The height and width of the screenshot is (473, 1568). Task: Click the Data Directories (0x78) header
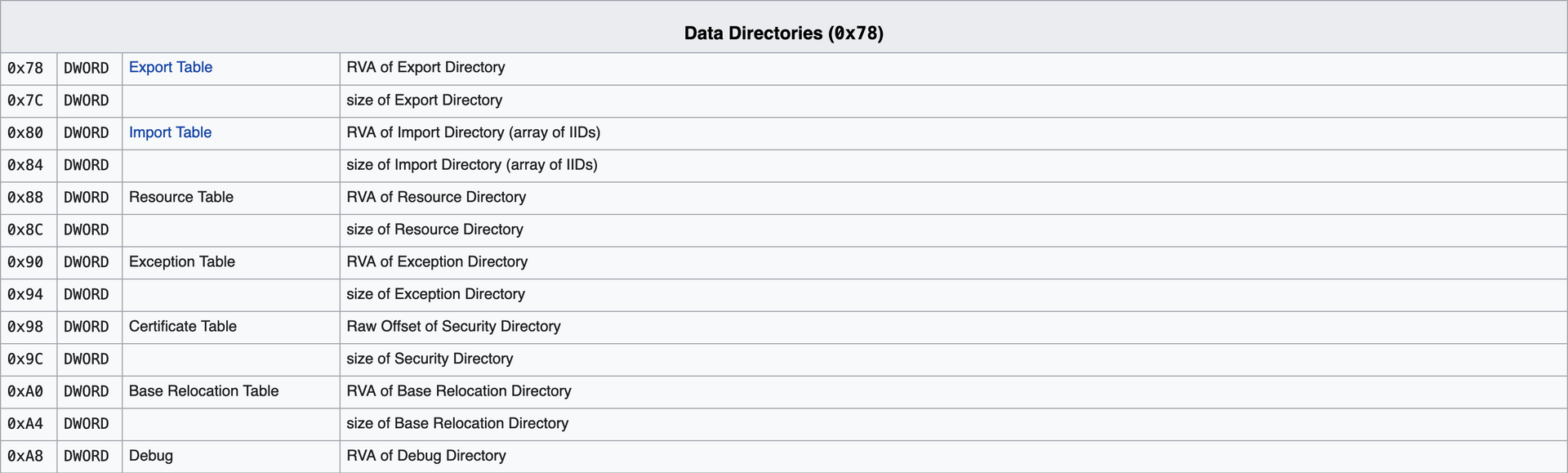(784, 33)
